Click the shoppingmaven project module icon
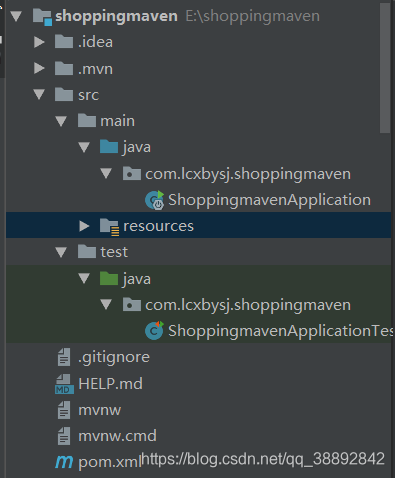395x478 pixels. (42, 17)
